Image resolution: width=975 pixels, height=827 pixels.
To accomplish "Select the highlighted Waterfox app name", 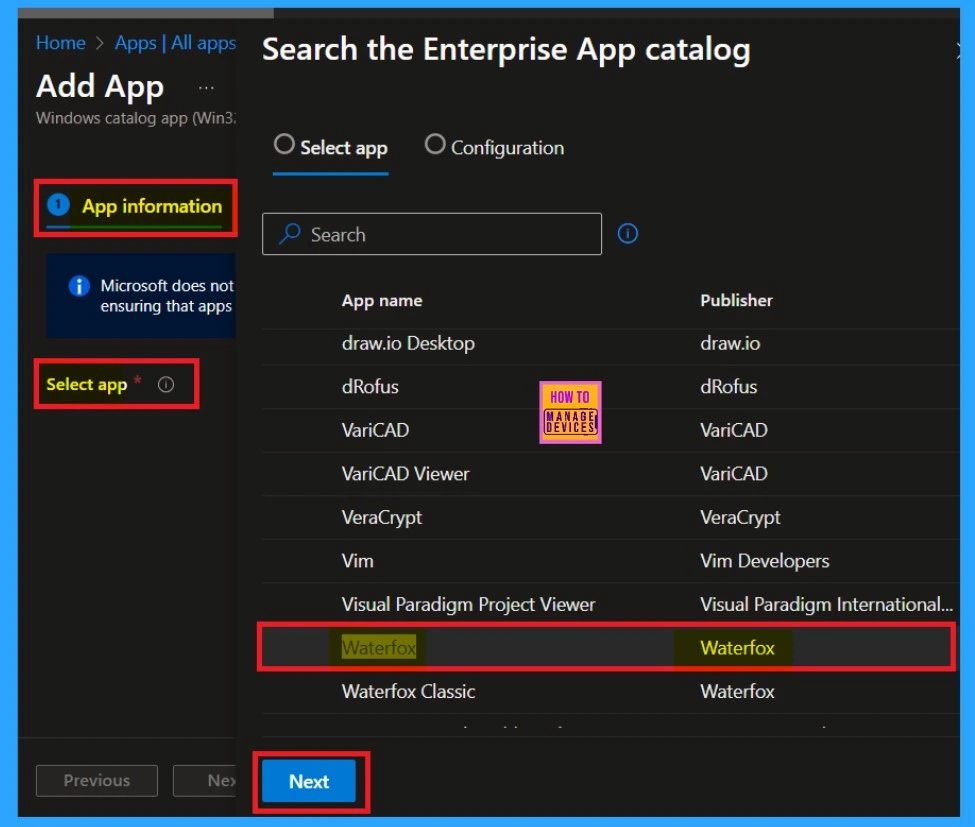I will click(379, 648).
